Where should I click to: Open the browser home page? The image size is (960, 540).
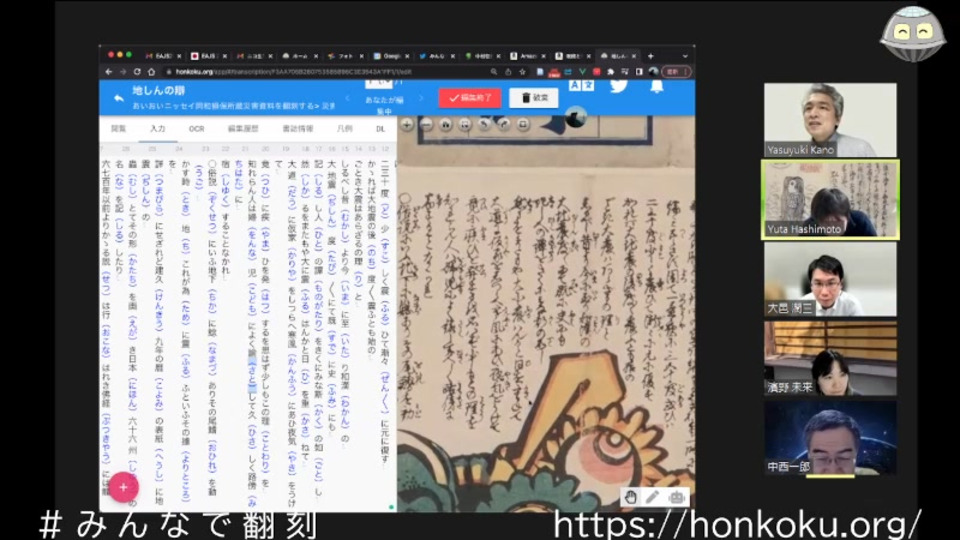151,72
